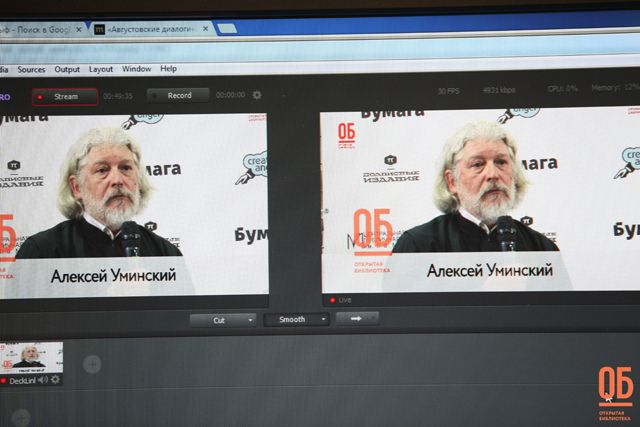Open the Layout menu
640x427 pixels.
[x=101, y=69]
